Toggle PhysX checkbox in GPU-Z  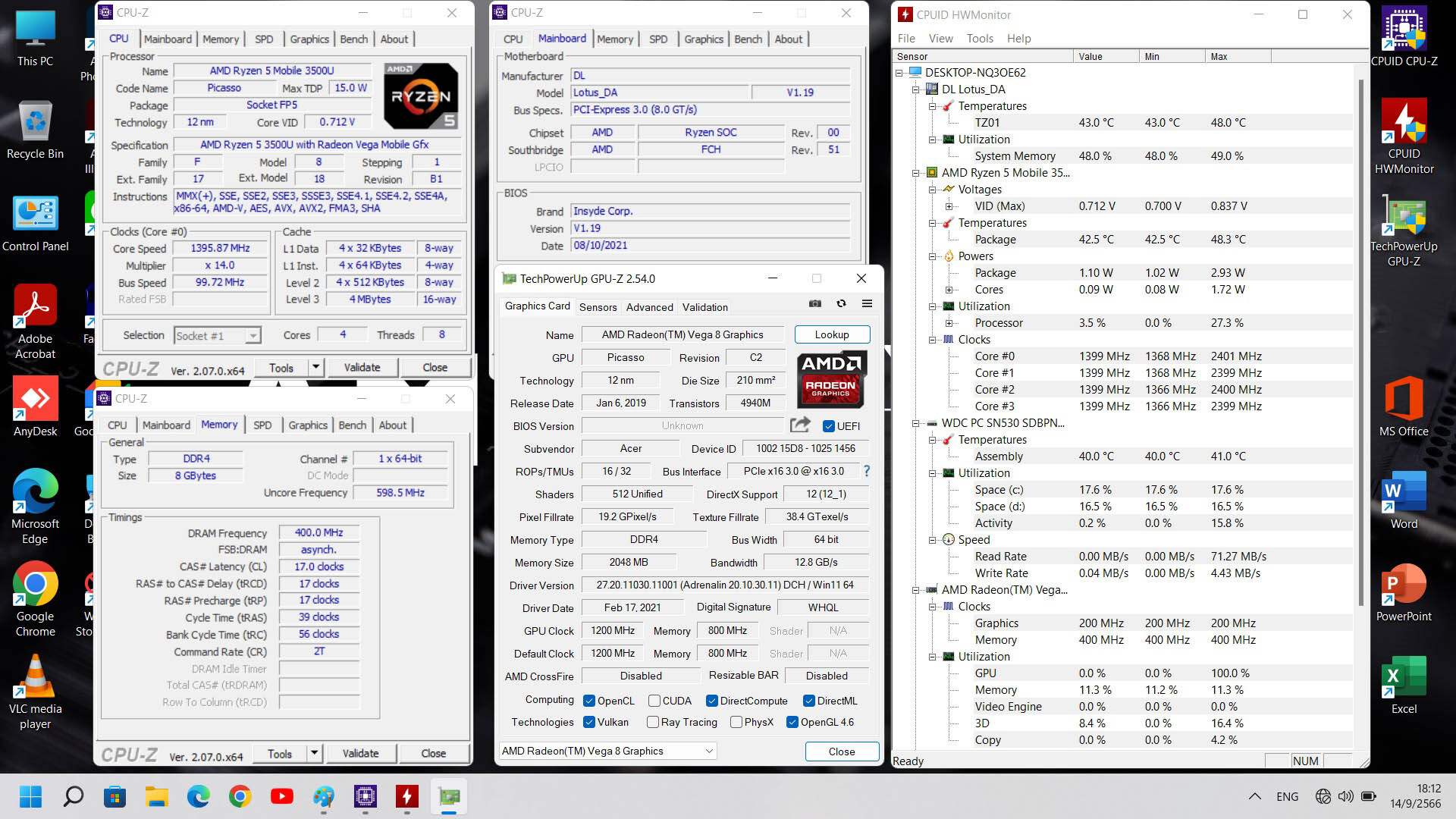pos(736,722)
